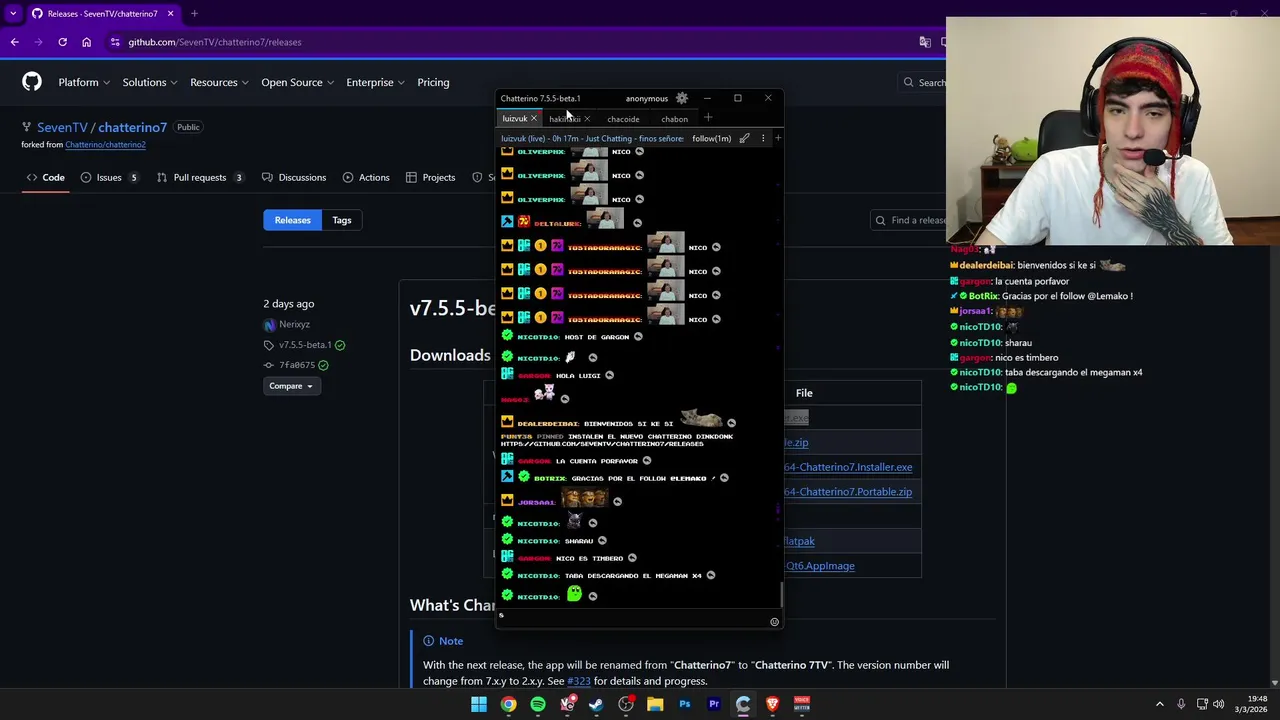
Task: Reload the browser page
Action: pos(62,42)
